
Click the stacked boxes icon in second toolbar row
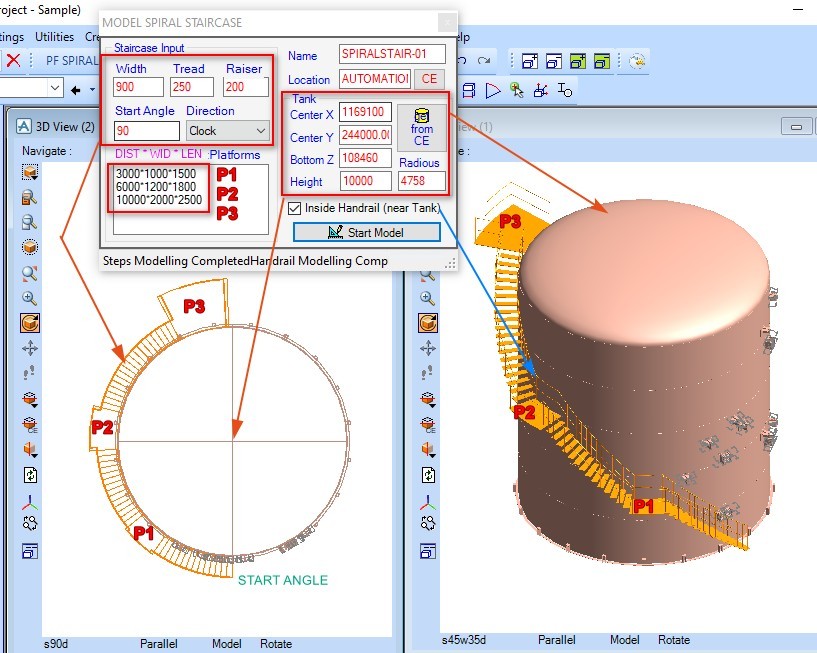click(468, 91)
